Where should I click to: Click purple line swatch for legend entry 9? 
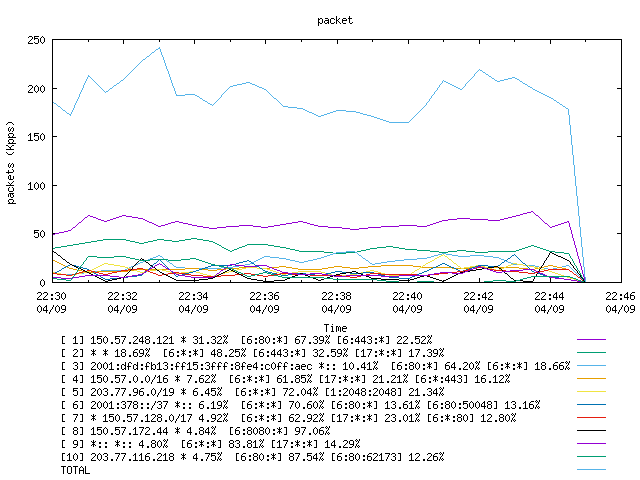point(591,444)
